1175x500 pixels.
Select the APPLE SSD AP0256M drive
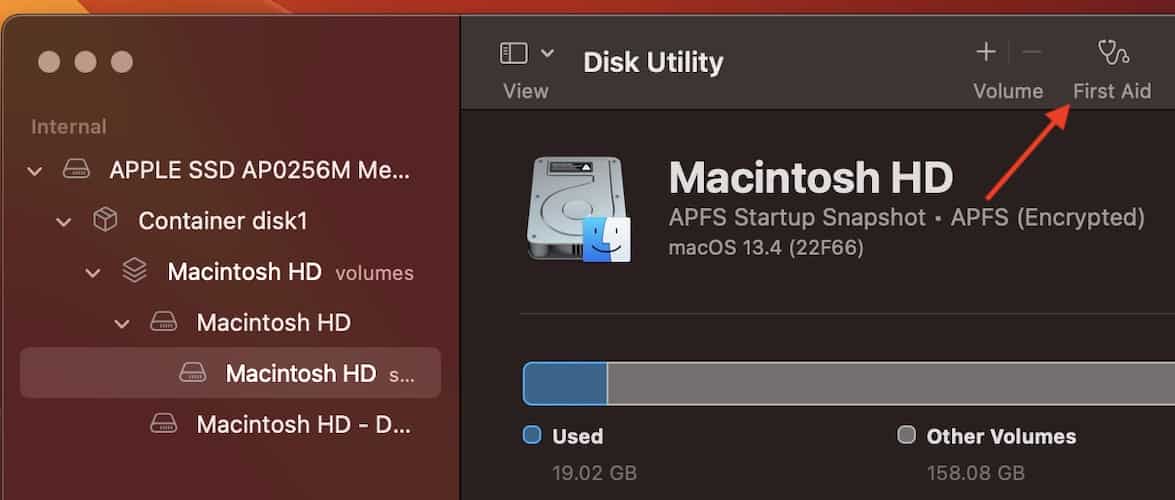coord(259,170)
